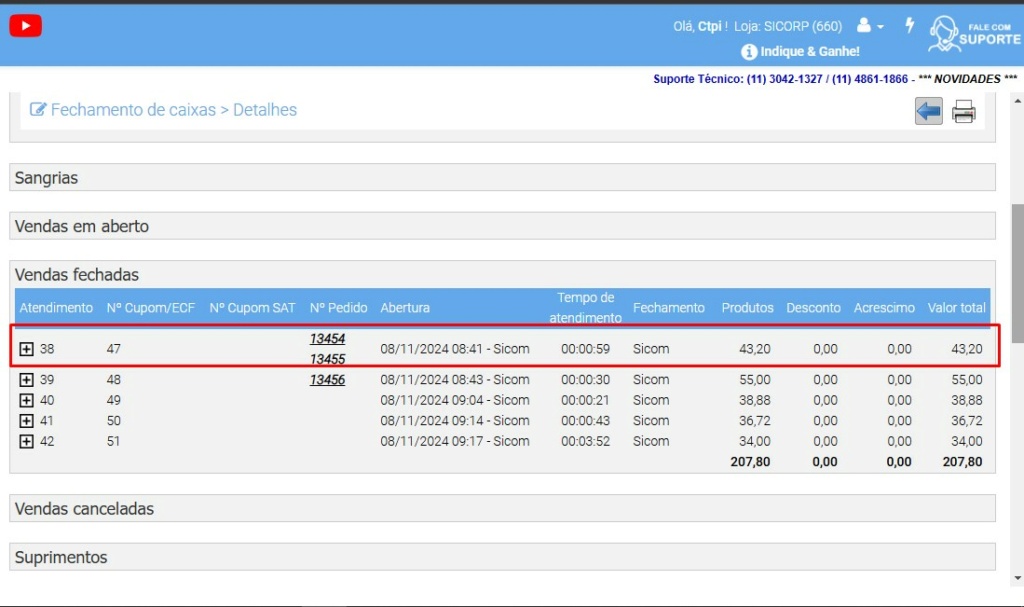Click the Loja: SICORP (660) text
Image resolution: width=1024 pixels, height=607 pixels.
(x=788, y=26)
